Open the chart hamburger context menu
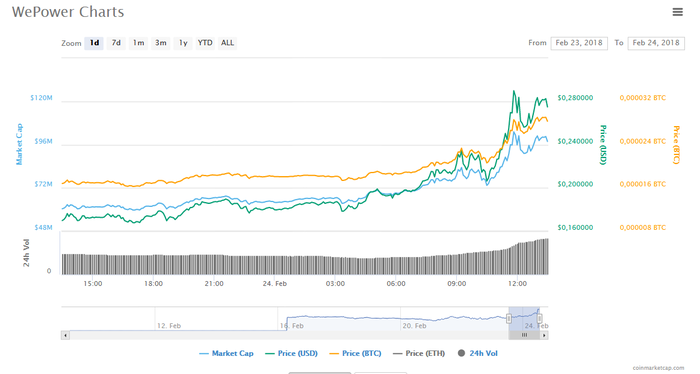 677,12
